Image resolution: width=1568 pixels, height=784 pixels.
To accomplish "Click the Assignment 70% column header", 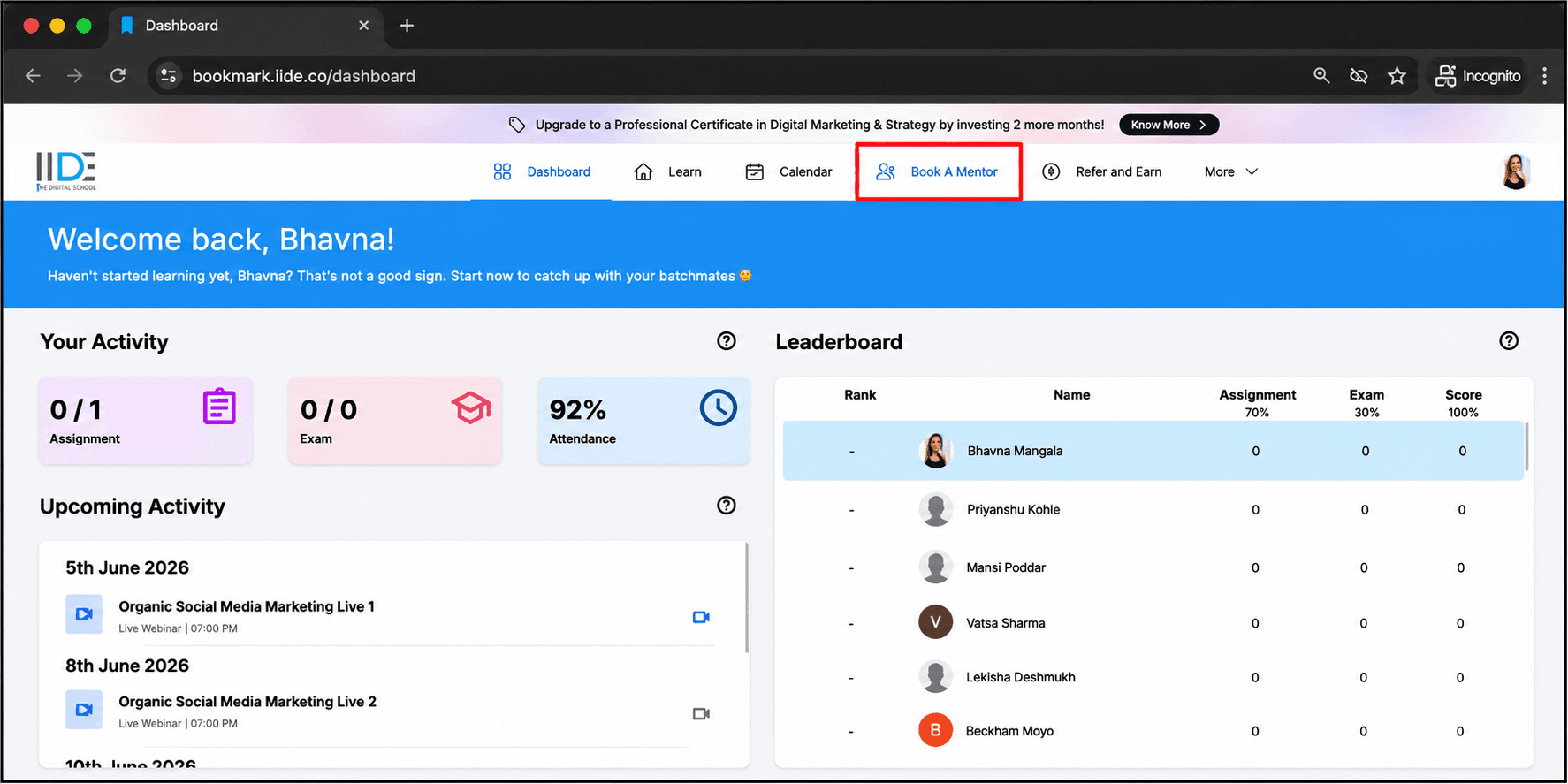I will click(x=1257, y=402).
